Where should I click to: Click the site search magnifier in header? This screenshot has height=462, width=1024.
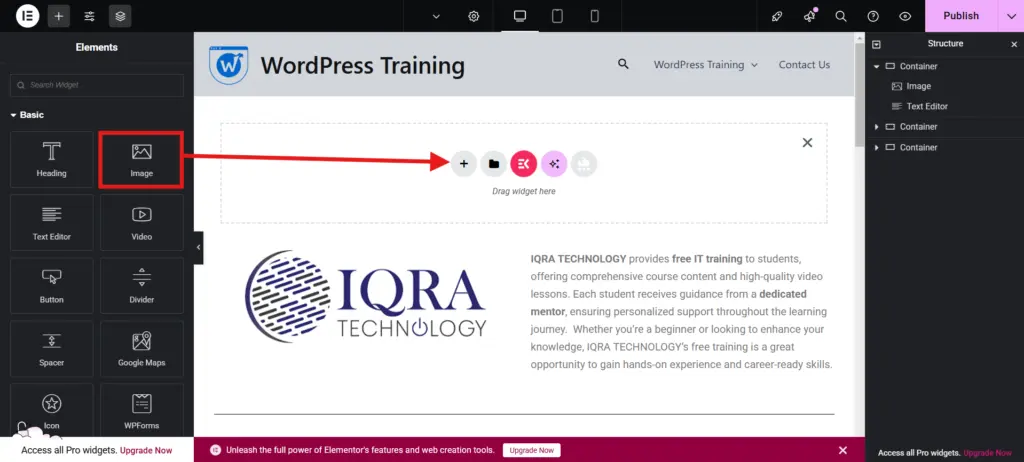(624, 64)
